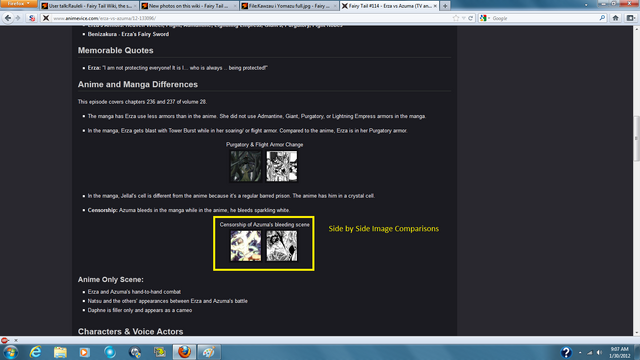This screenshot has height=360, width=640.
Task: Click 'This episode covers chapters 236 and 237' text
Action: click(142, 102)
